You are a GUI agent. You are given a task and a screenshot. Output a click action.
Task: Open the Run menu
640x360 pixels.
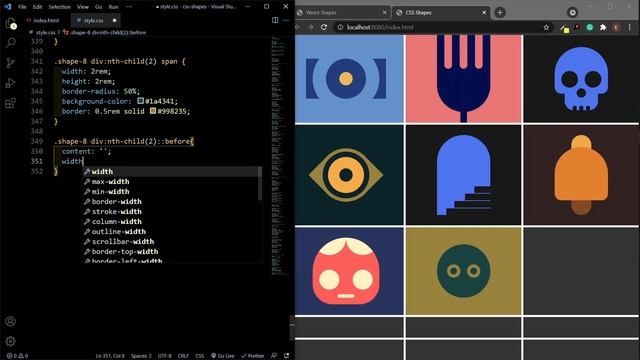(113, 7)
